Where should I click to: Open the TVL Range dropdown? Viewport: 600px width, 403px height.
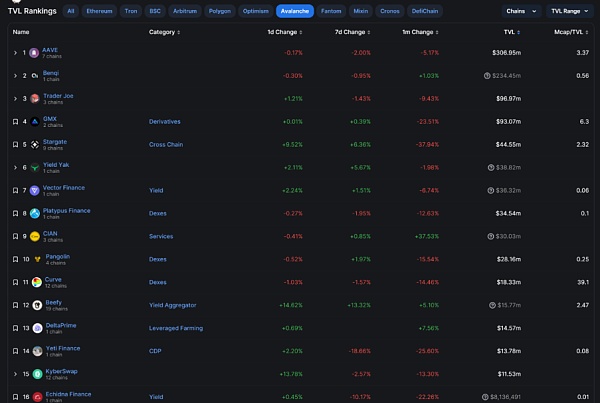point(570,11)
